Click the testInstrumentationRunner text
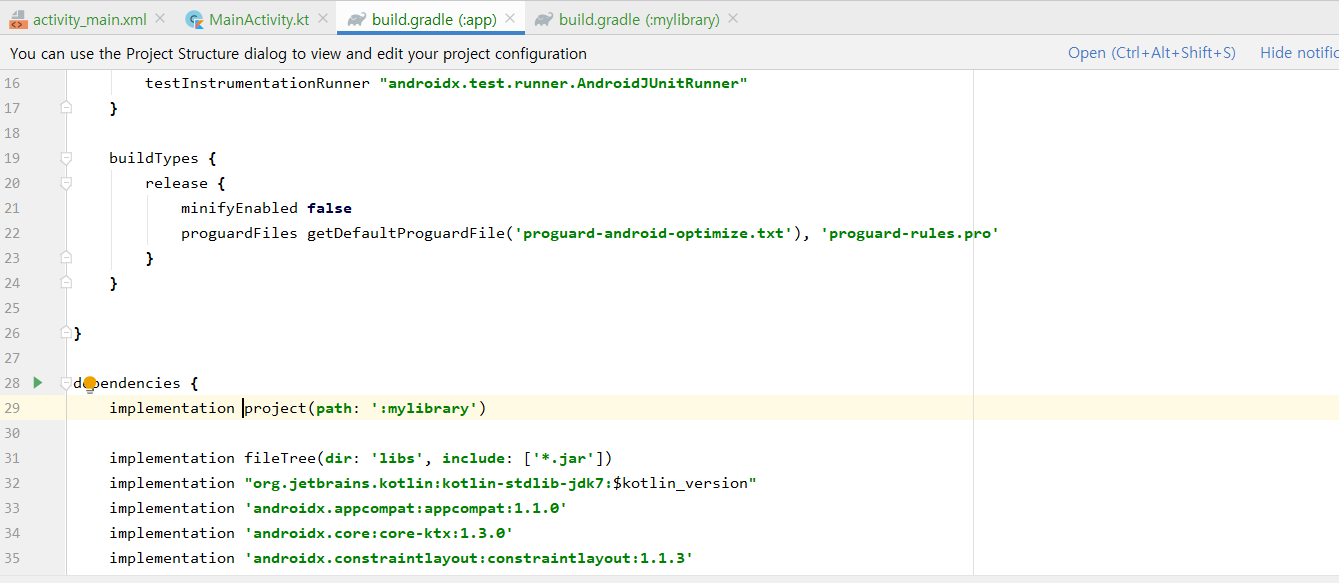The image size is (1339, 583). 258,83
